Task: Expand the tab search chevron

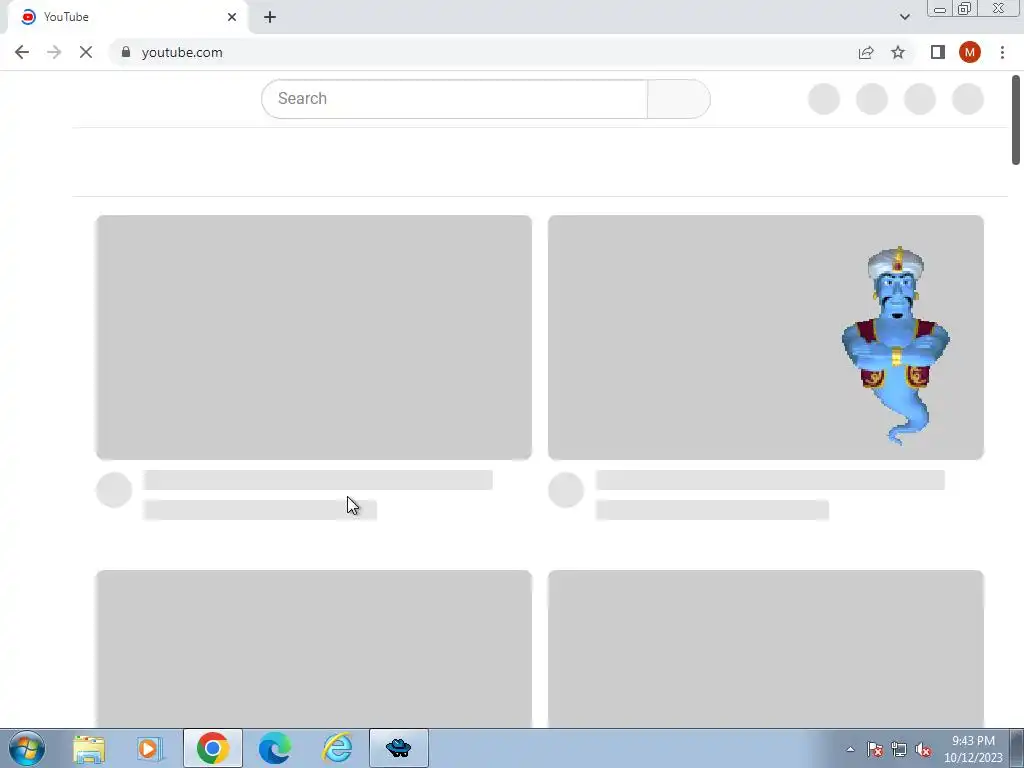Action: point(904,17)
